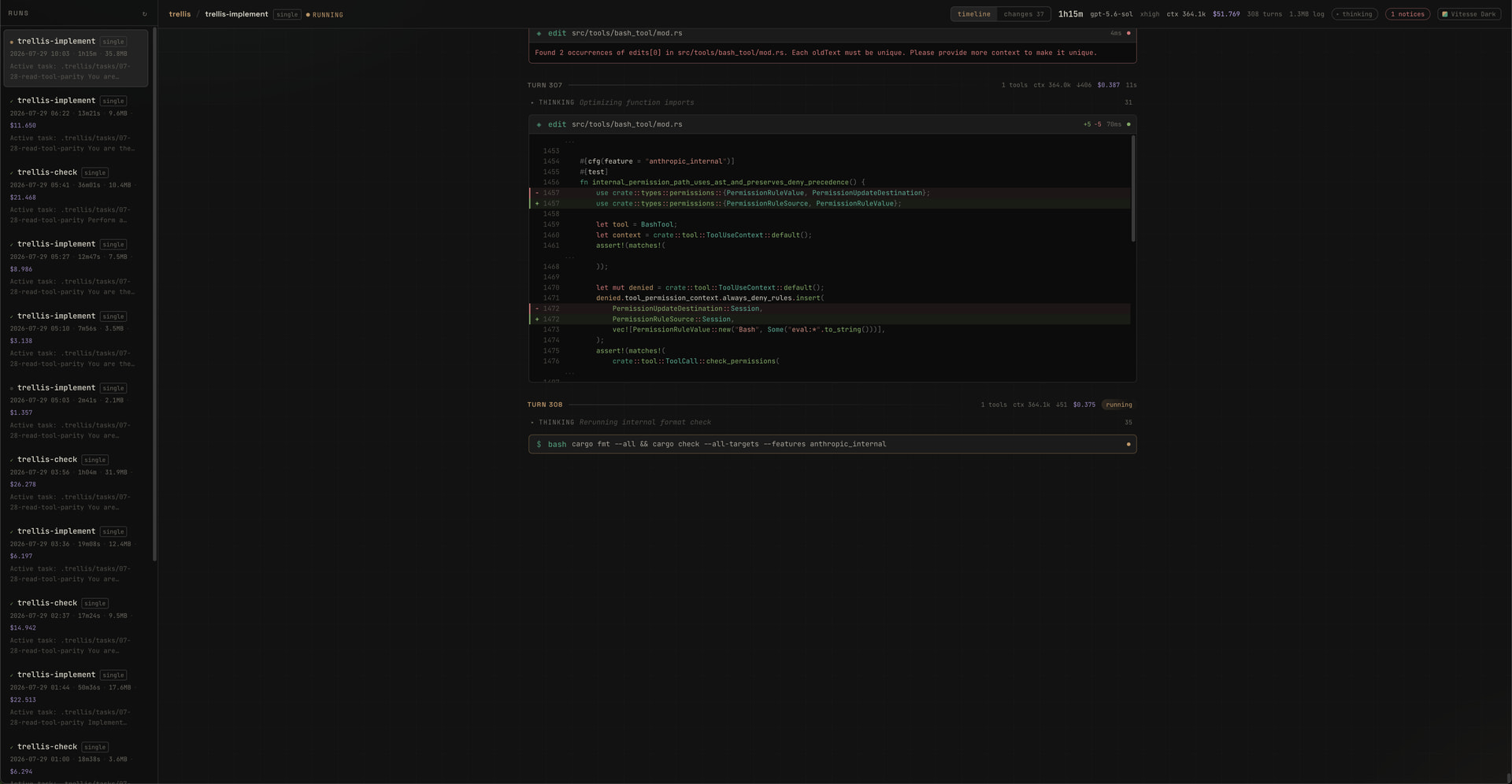Screen dimensions: 1512x784
Task: Click the 1.3MB log label
Action: tap(1306, 14)
